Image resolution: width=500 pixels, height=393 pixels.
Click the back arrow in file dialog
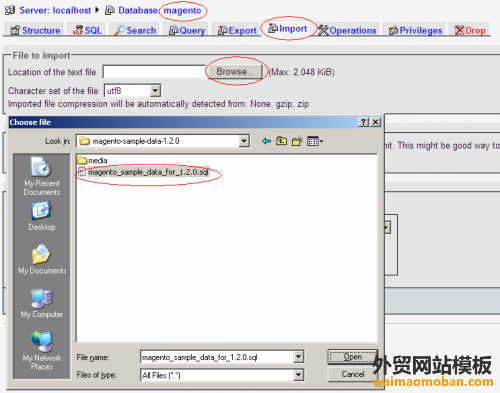coord(266,141)
